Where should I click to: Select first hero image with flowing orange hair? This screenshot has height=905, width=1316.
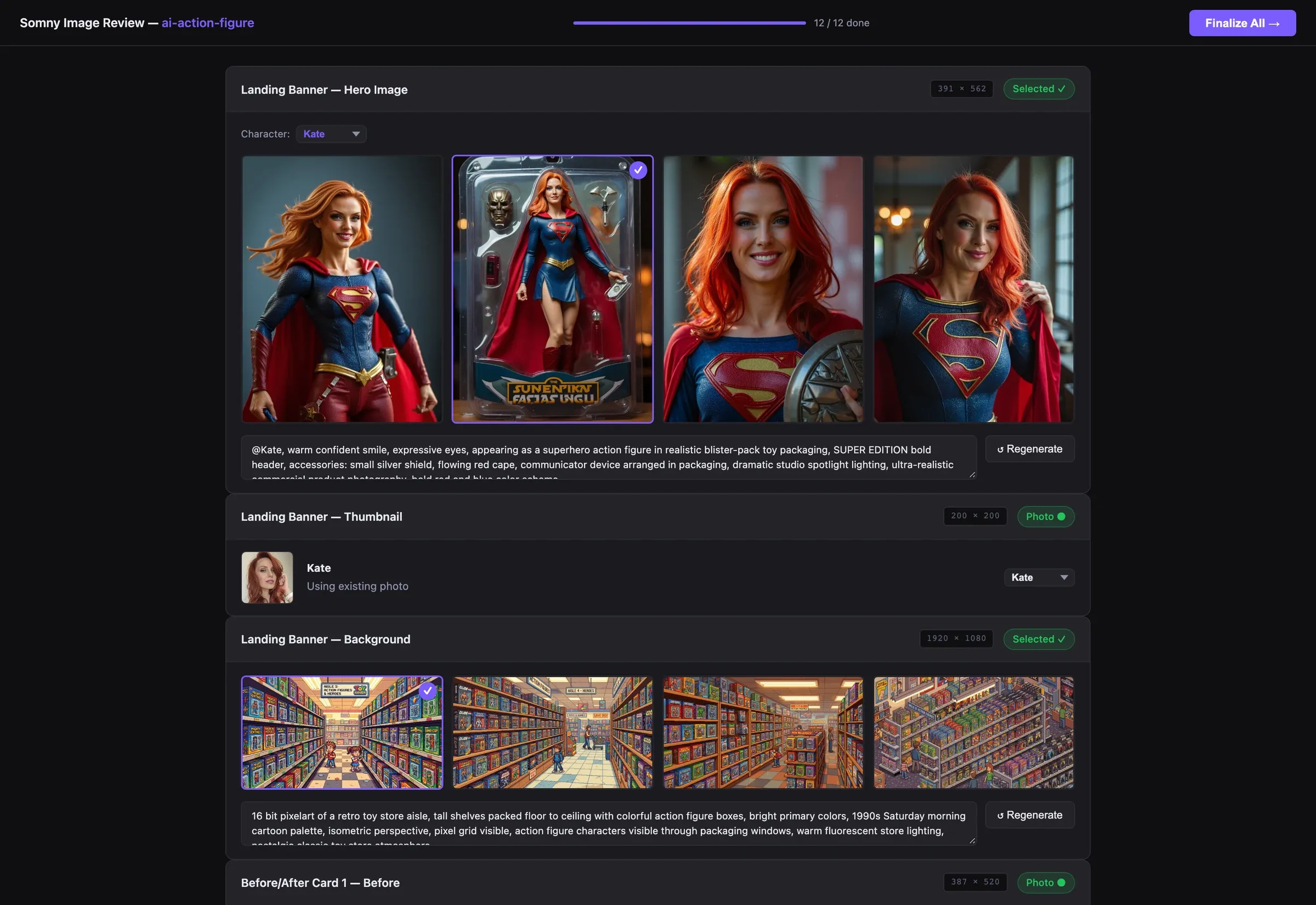click(342, 289)
